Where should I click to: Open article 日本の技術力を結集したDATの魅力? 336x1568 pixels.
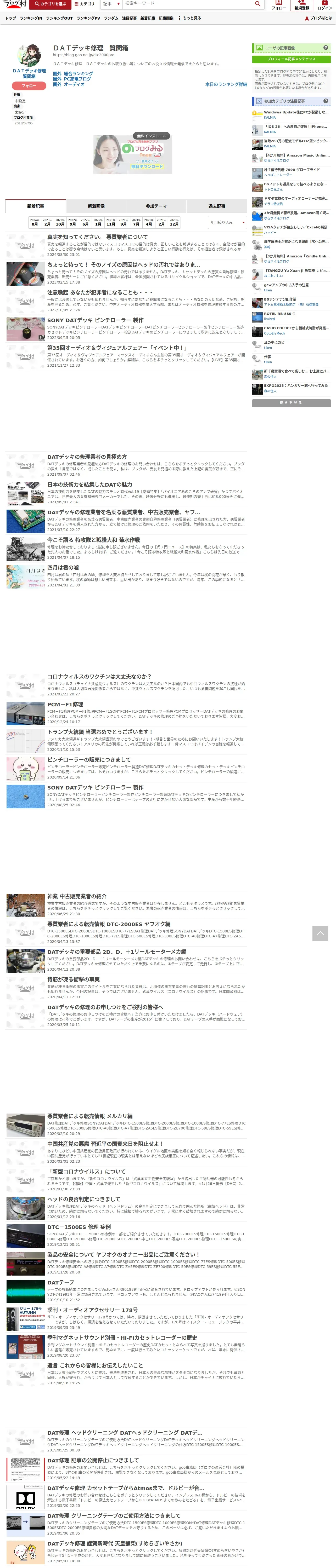[90, 485]
